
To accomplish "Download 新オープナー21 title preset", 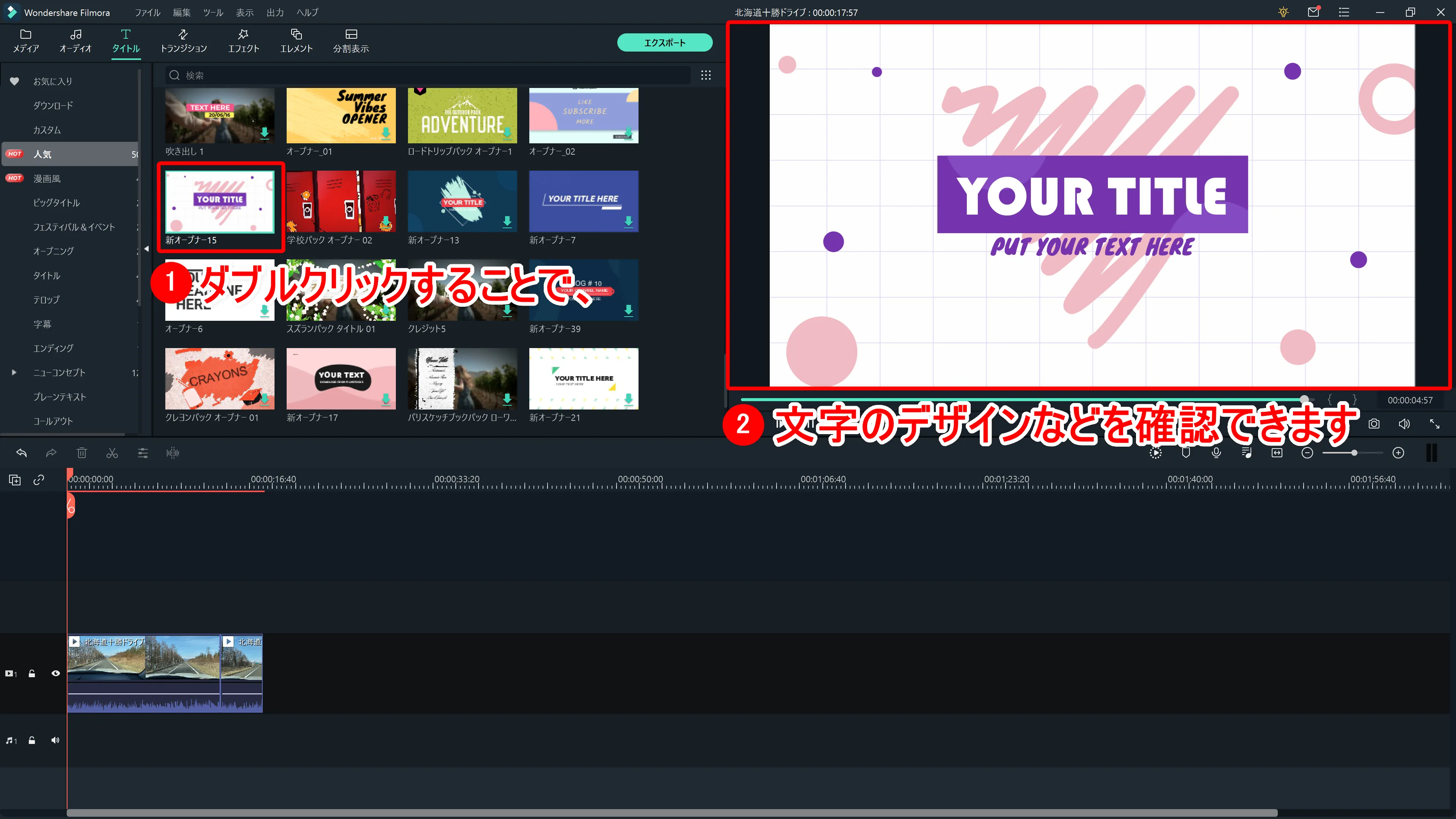I will [x=629, y=400].
